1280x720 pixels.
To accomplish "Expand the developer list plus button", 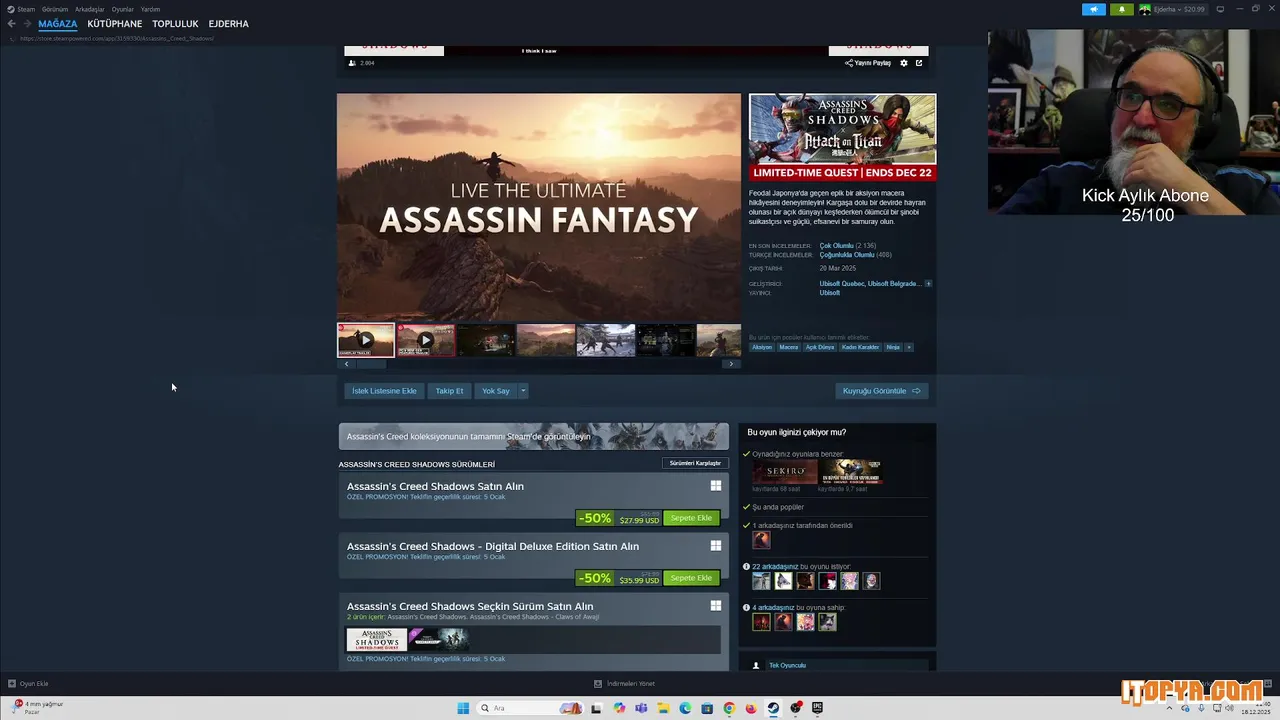I will coord(928,284).
